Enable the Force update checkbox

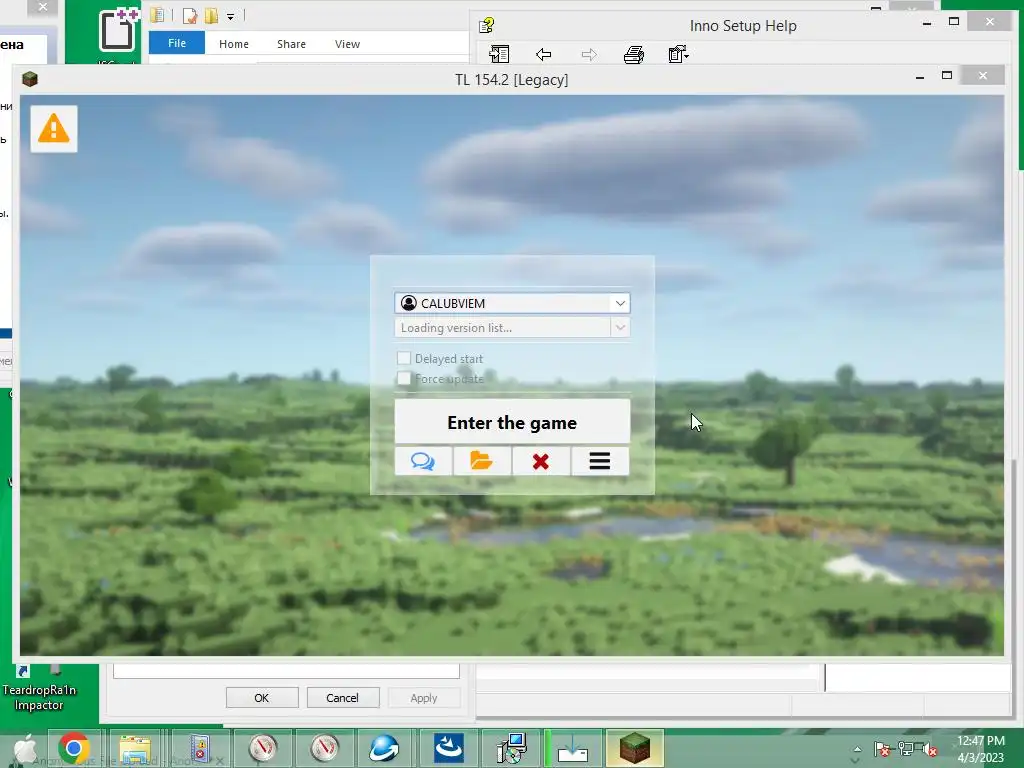click(x=404, y=379)
